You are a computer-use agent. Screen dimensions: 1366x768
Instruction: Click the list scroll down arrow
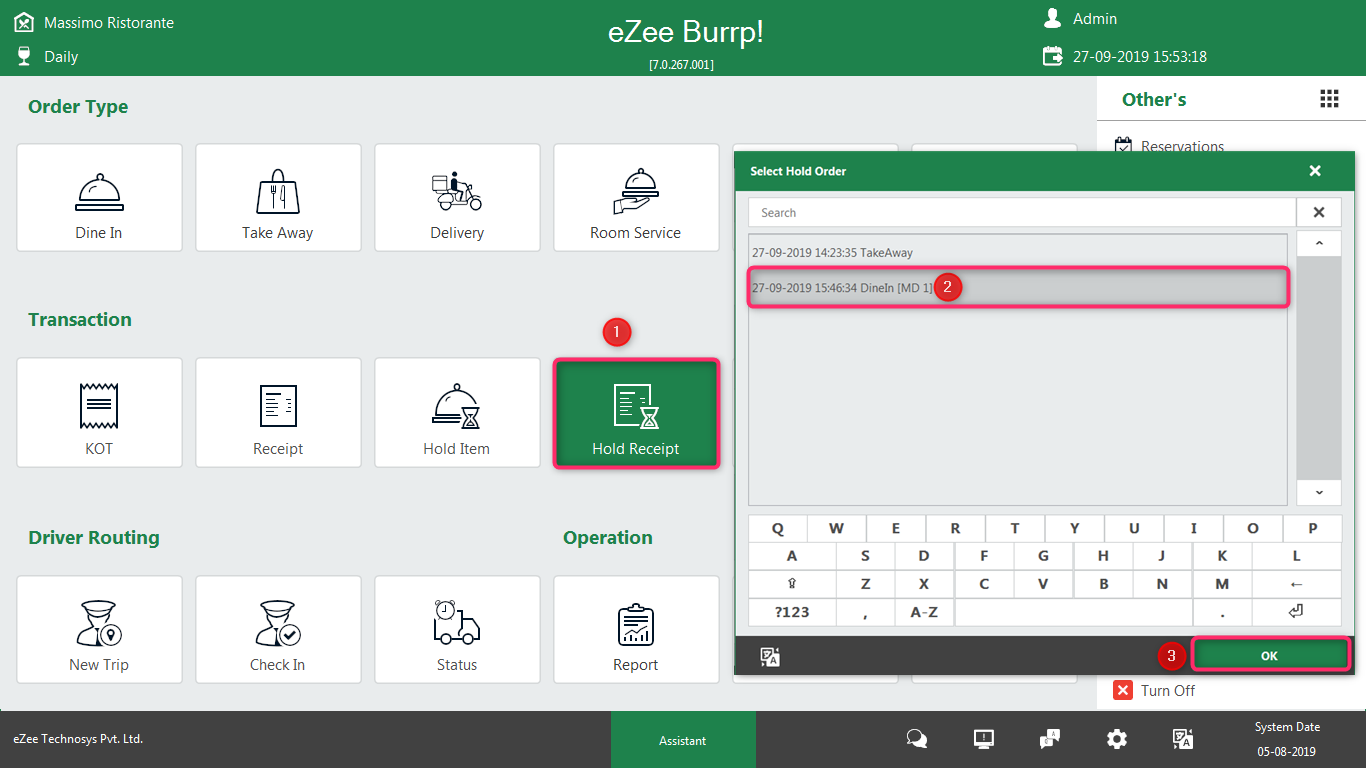point(1319,492)
